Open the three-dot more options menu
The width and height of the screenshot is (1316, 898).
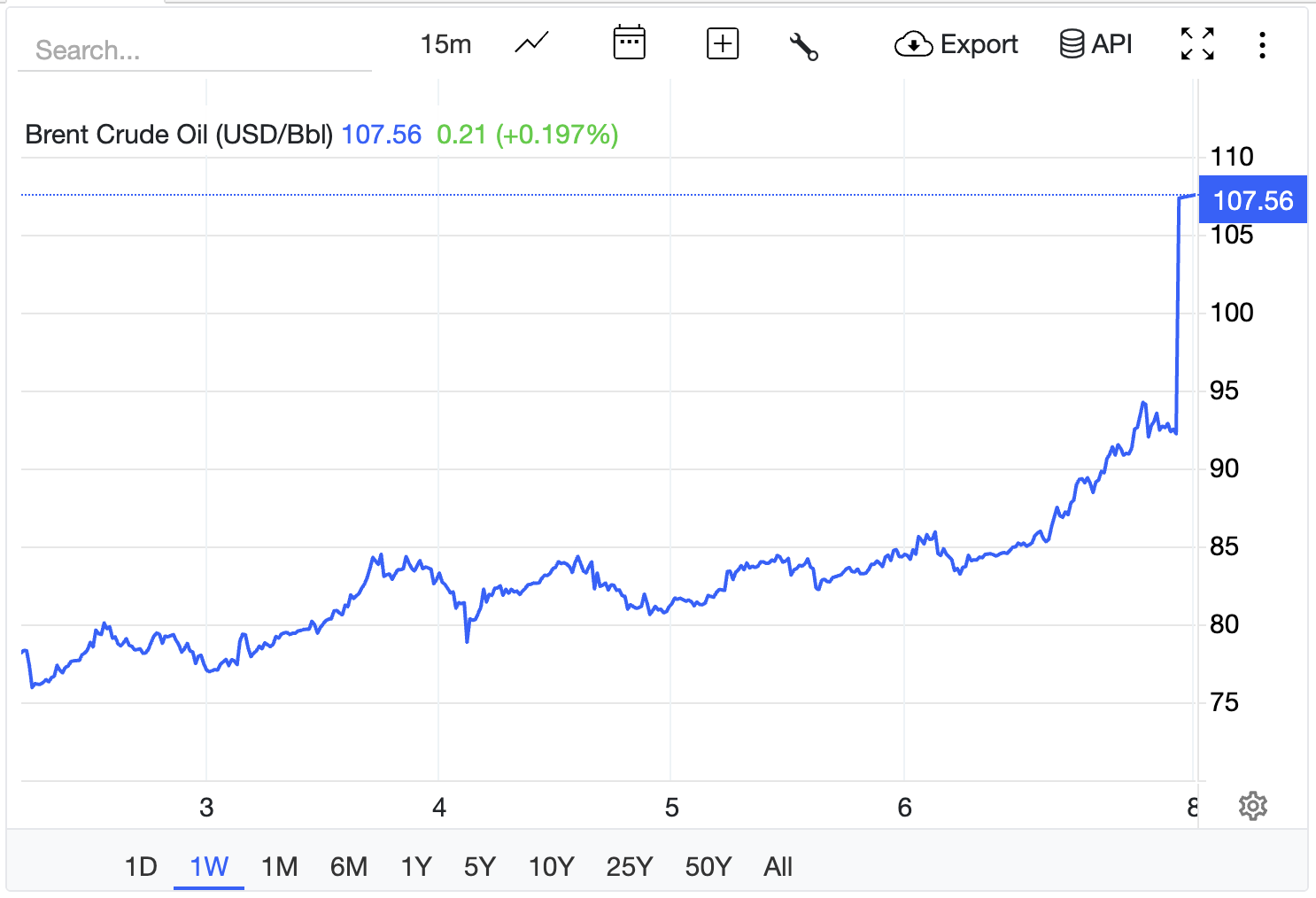point(1262,44)
